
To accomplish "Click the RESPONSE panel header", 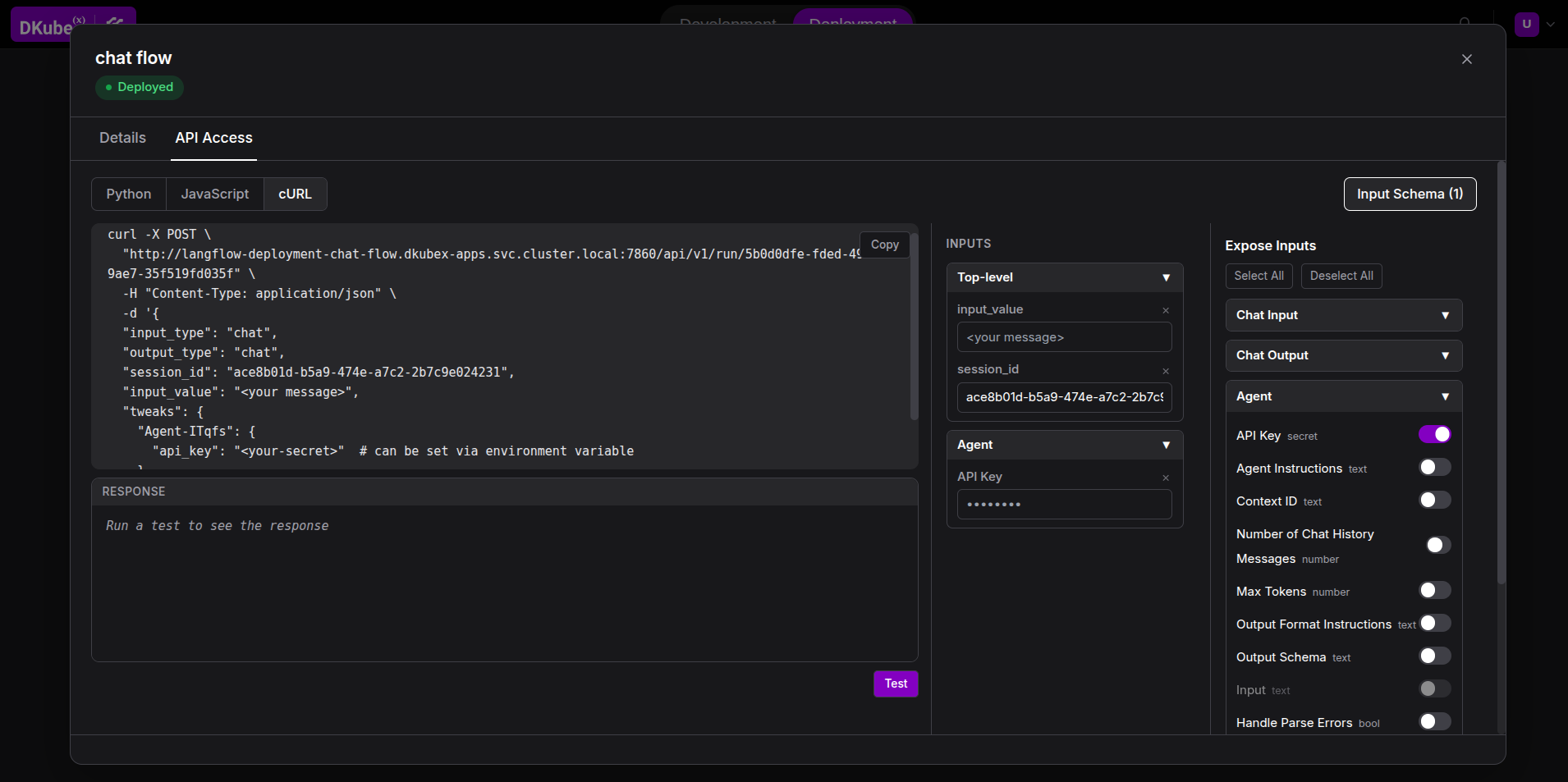I will point(504,492).
